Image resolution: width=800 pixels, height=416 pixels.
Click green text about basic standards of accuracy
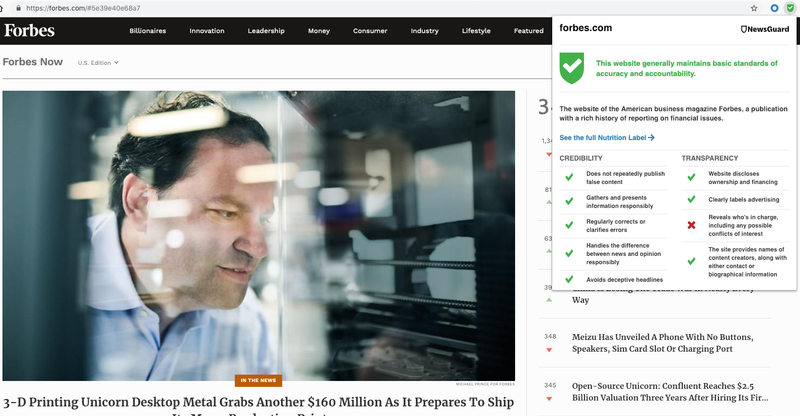pos(687,68)
